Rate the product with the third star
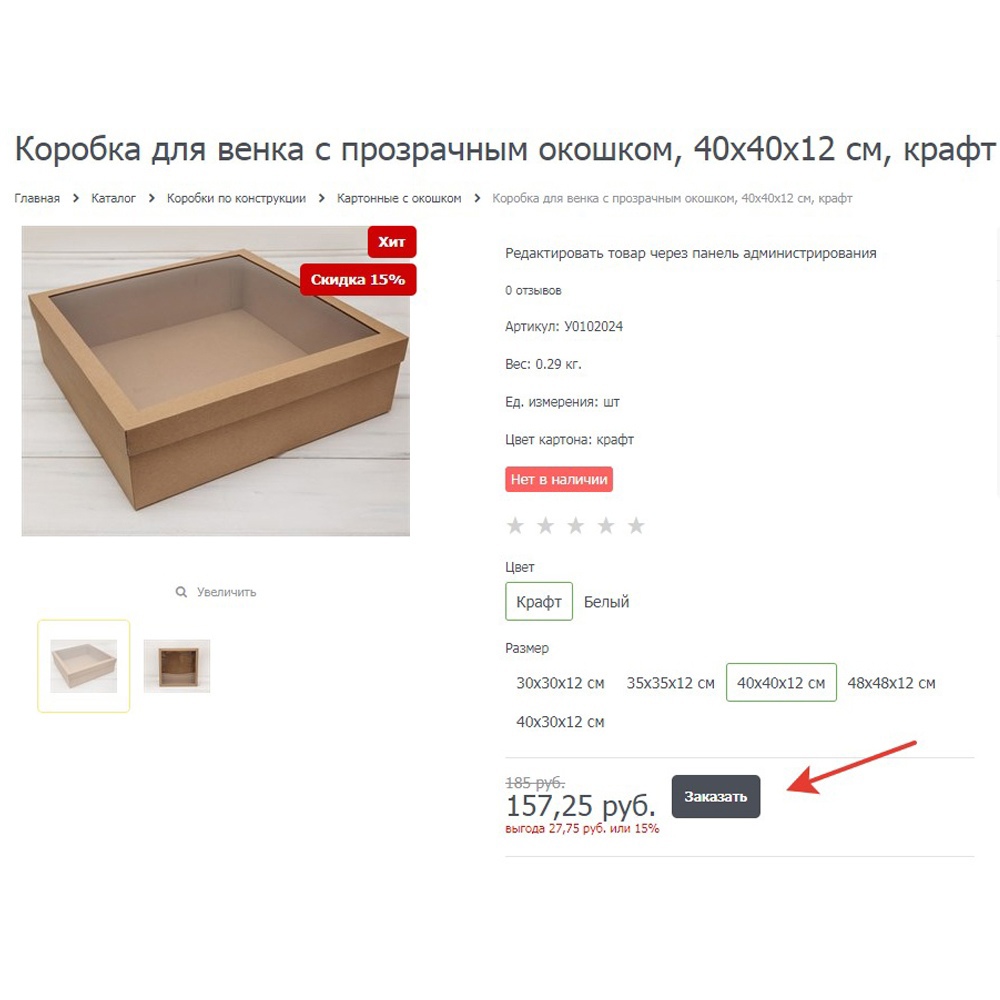 click(576, 526)
